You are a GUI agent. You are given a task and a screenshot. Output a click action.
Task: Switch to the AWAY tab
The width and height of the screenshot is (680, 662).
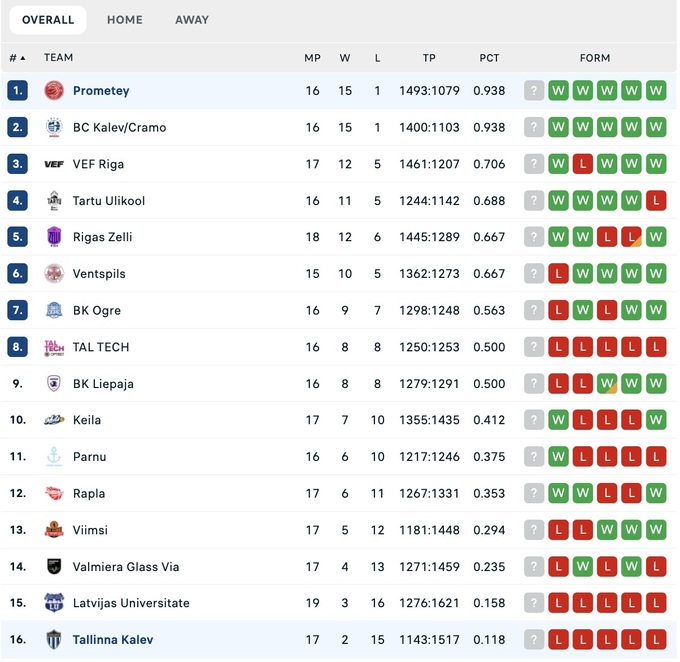click(192, 20)
